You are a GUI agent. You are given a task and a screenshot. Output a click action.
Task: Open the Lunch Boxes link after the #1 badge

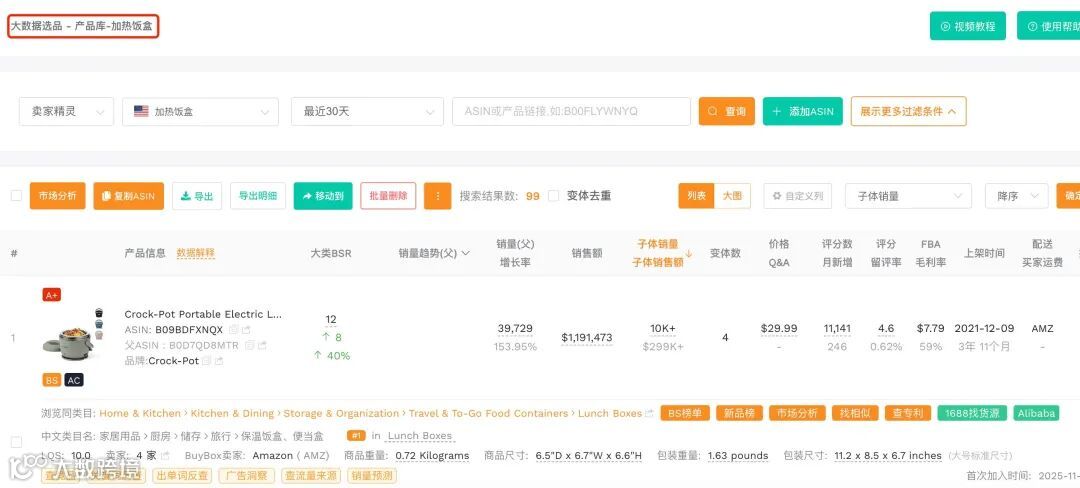[x=419, y=436]
